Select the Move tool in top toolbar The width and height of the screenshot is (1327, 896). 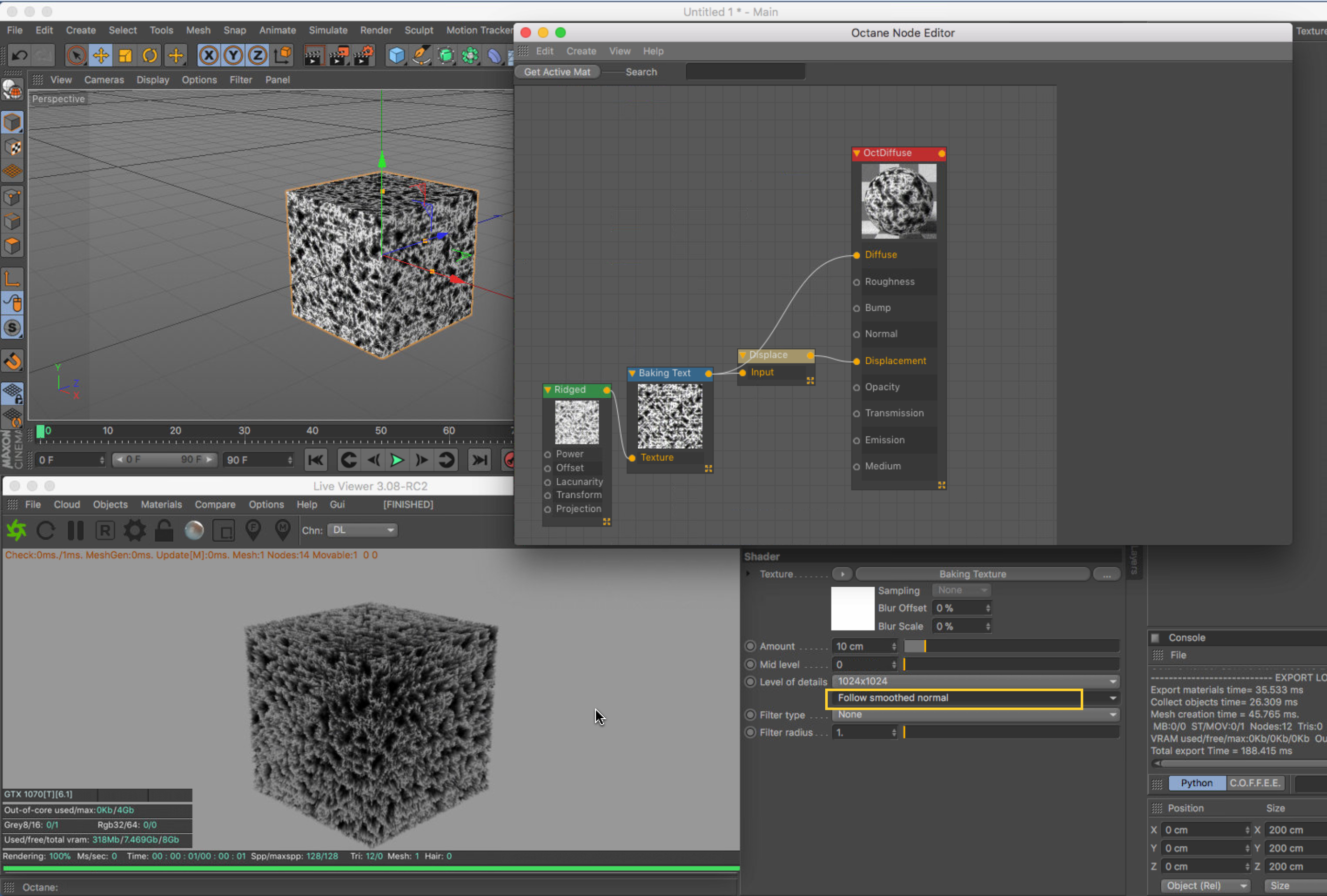tap(101, 55)
